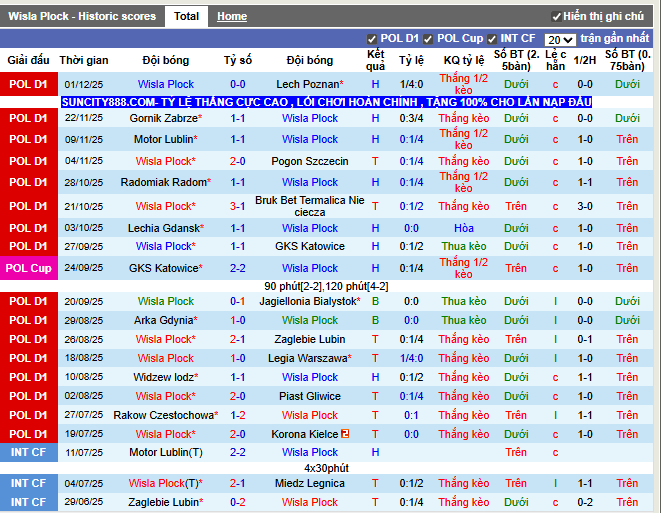Screen dimensions: 661x513
Task: Toggle the INT CF checkbox
Action: click(495, 39)
